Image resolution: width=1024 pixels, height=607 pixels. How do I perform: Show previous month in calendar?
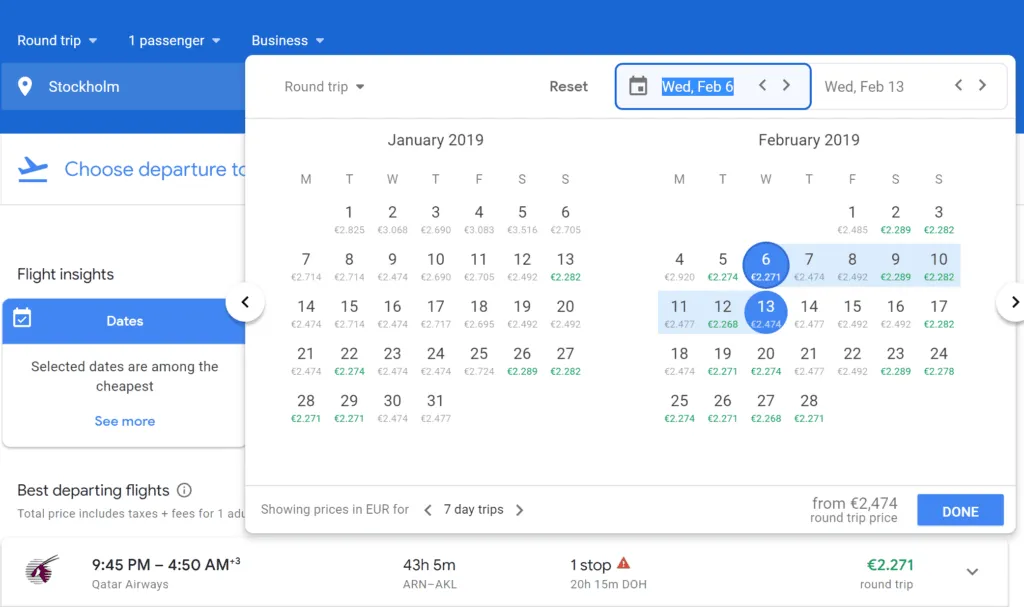tap(245, 302)
